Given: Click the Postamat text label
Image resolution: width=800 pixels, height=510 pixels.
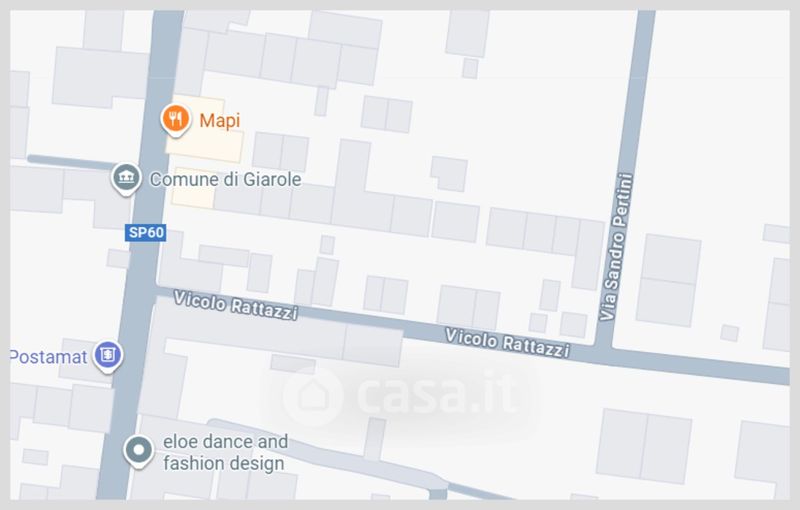Looking at the screenshot, I should (x=48, y=356).
